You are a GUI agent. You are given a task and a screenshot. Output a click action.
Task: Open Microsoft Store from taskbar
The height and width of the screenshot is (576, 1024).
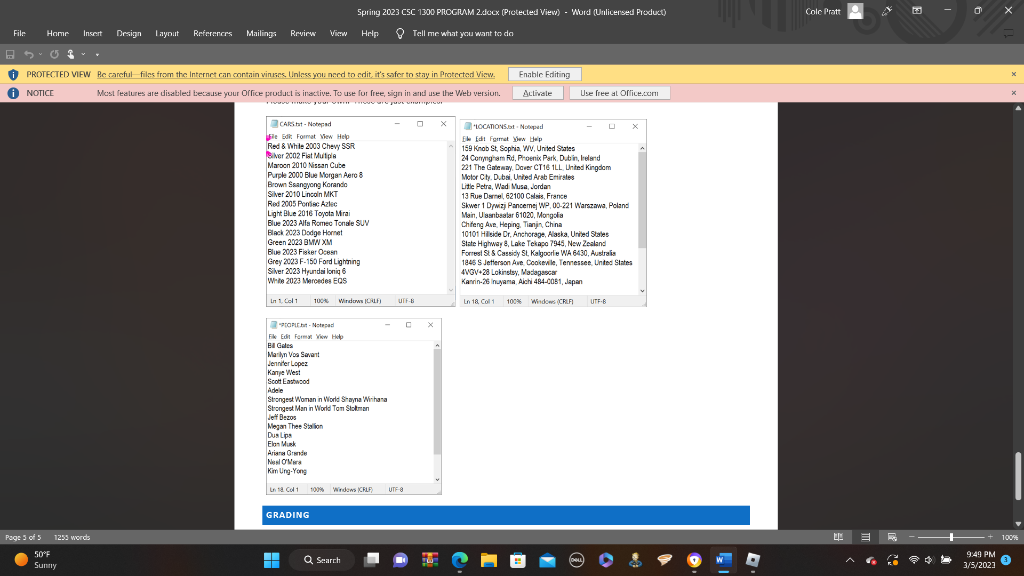tap(518, 560)
